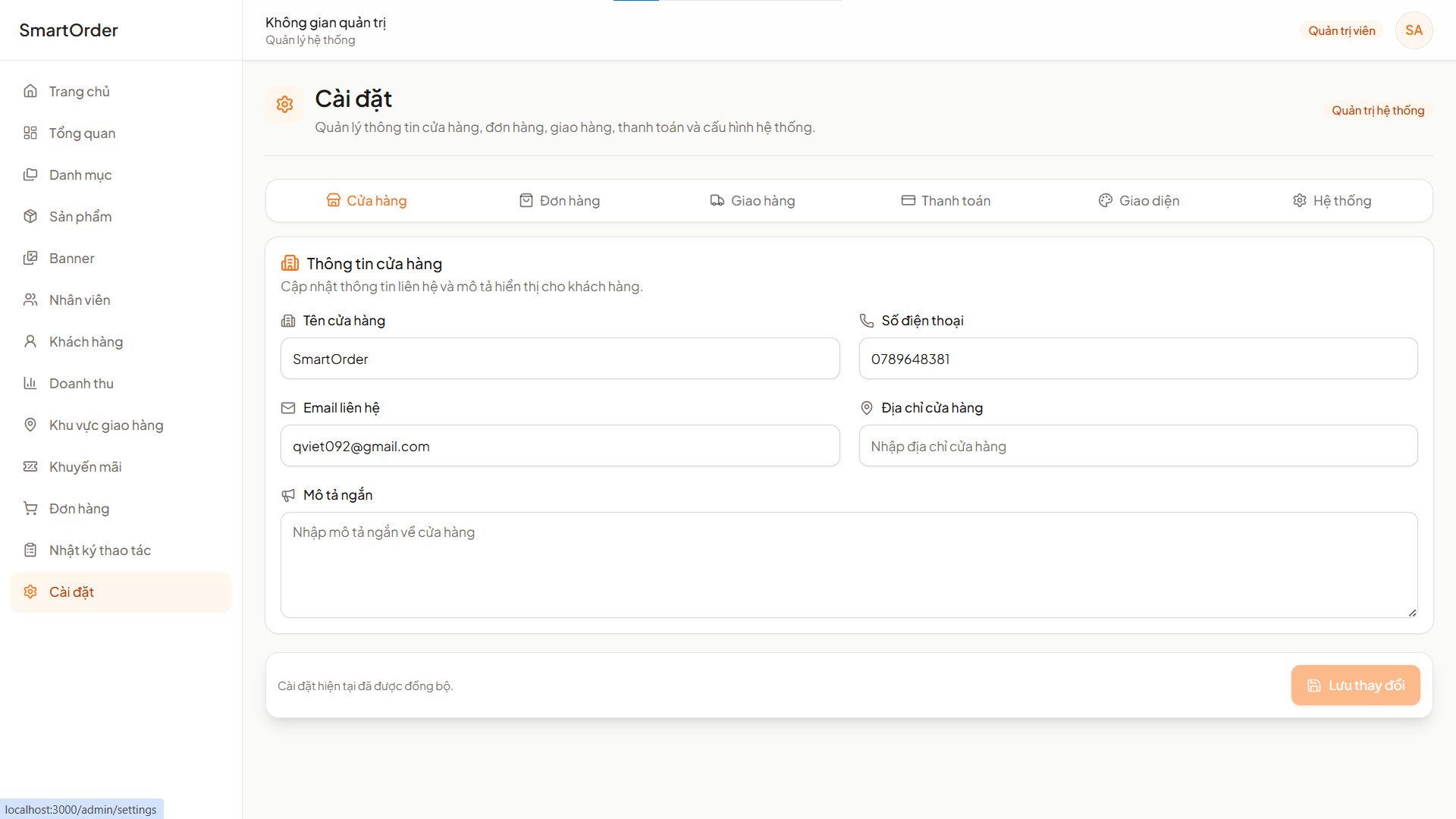
Task: Focus the Tên cửa hàng input field
Action: click(560, 359)
